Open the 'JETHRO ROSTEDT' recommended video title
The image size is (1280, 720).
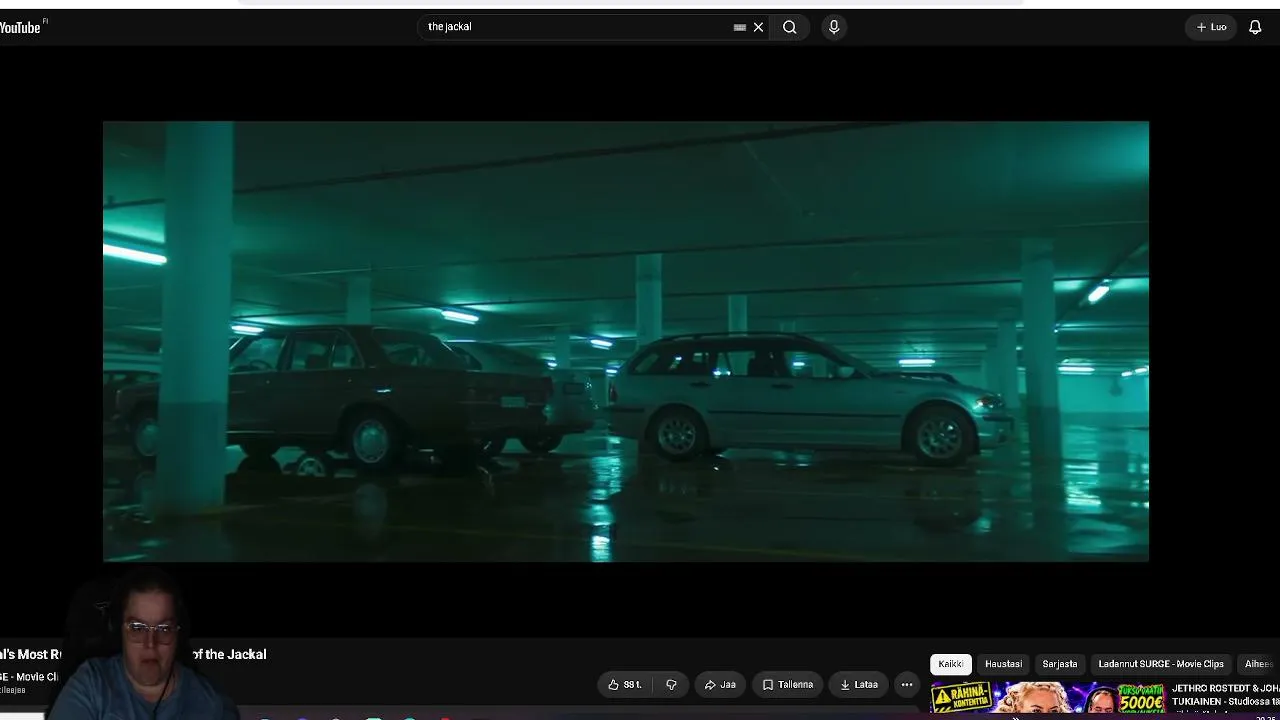pyautogui.click(x=1225, y=695)
